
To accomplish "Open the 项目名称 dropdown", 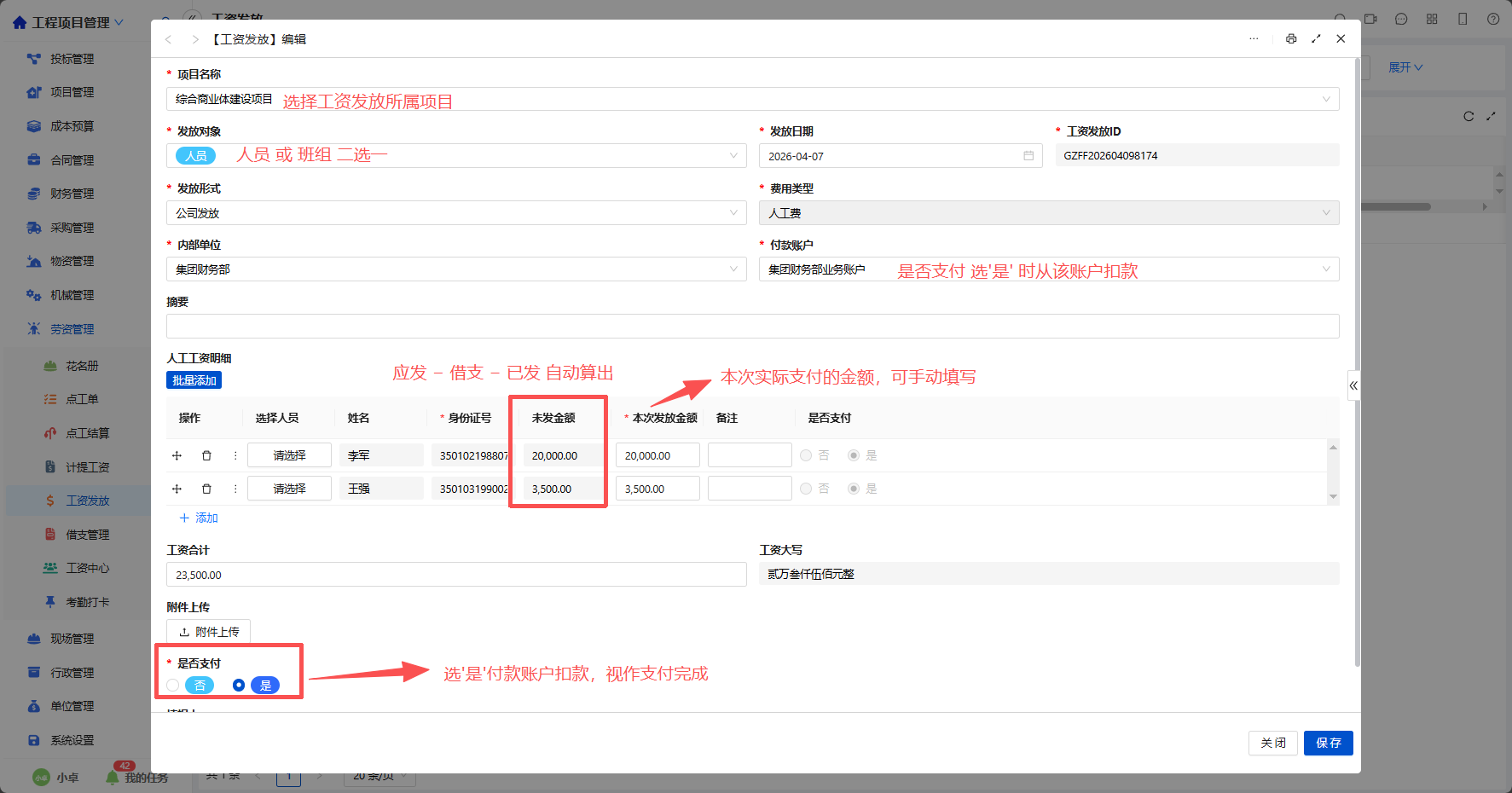I will [752, 99].
